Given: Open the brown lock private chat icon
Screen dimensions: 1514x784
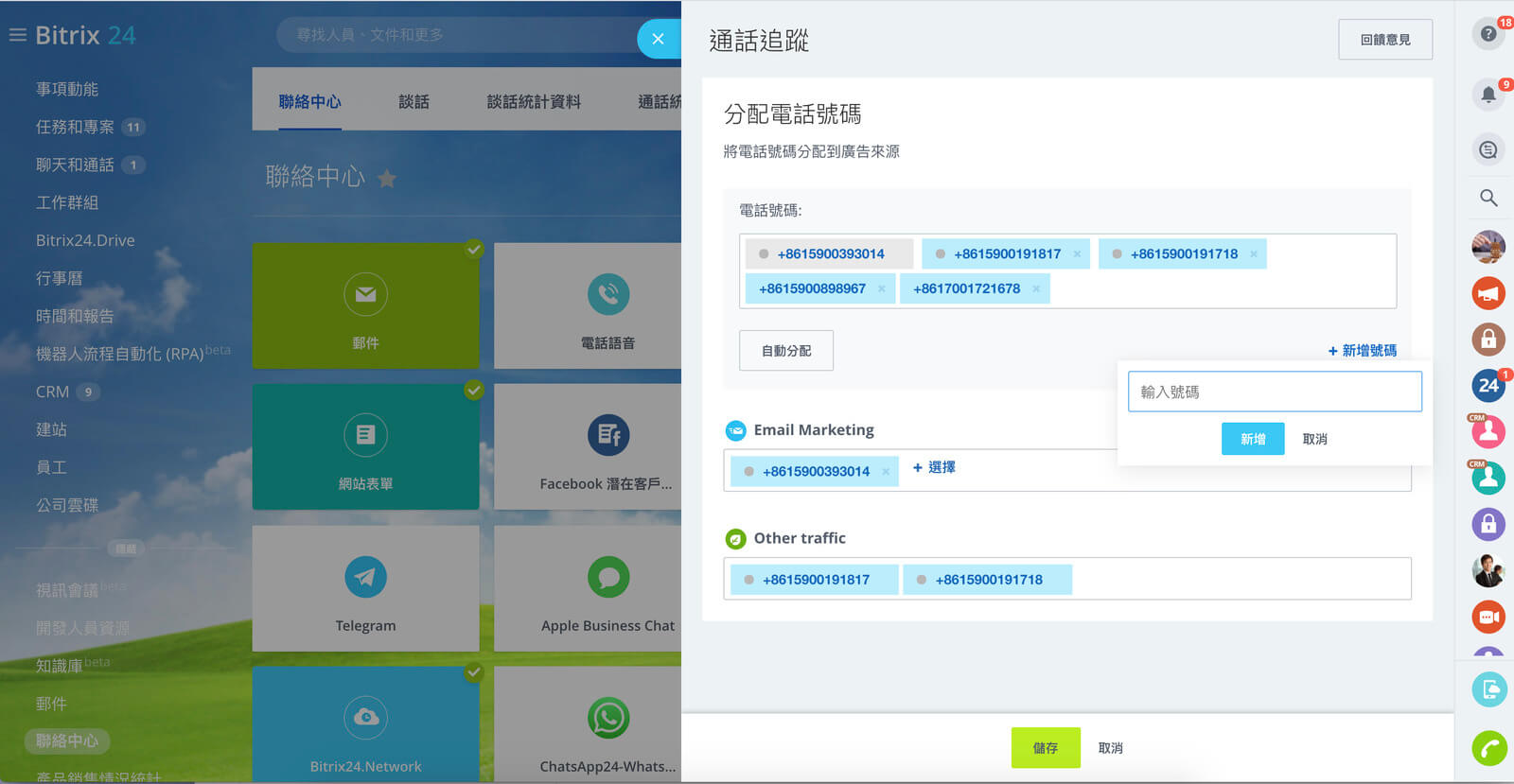Looking at the screenshot, I should pyautogui.click(x=1488, y=340).
